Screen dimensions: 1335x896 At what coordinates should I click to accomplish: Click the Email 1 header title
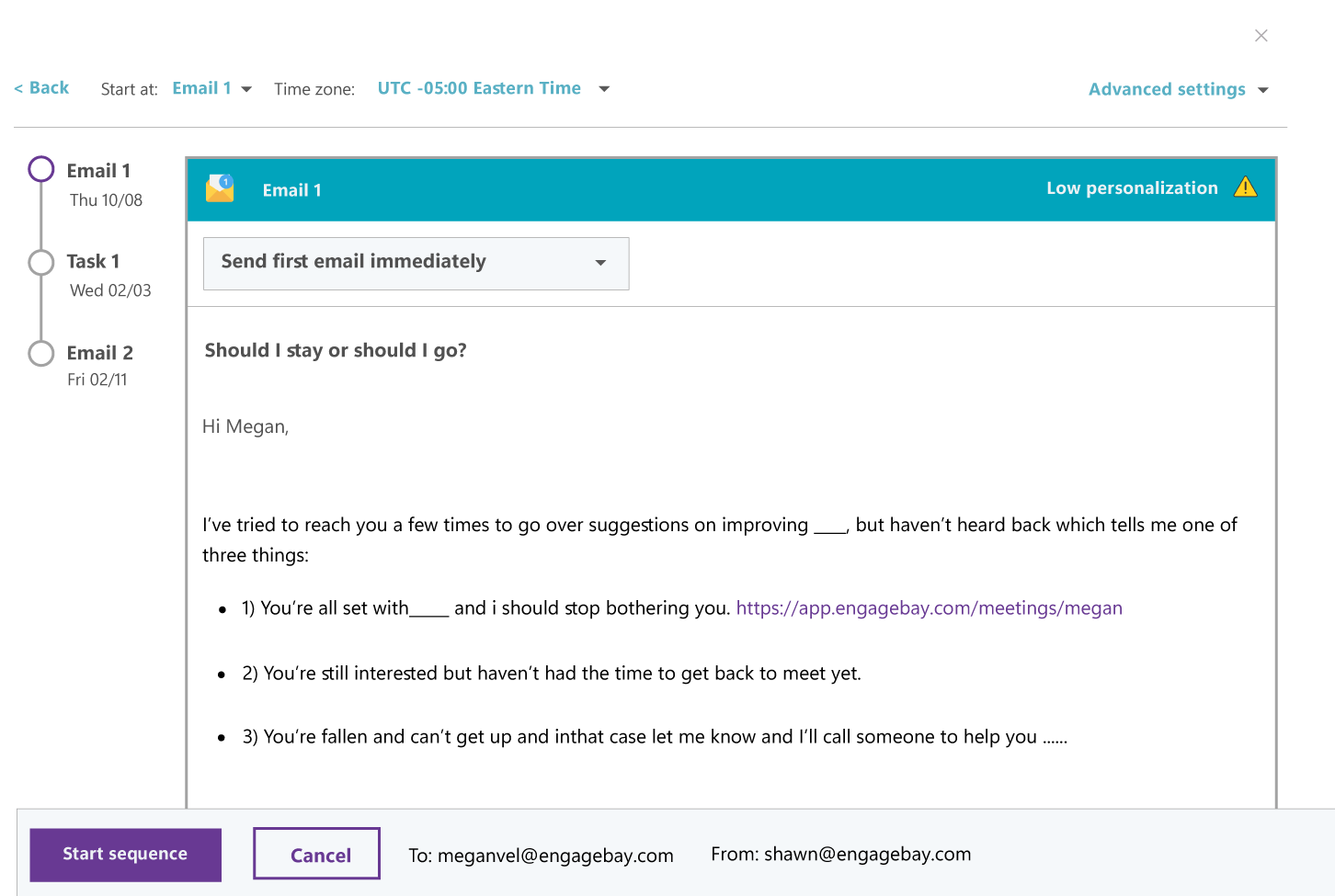pyautogui.click(x=291, y=190)
